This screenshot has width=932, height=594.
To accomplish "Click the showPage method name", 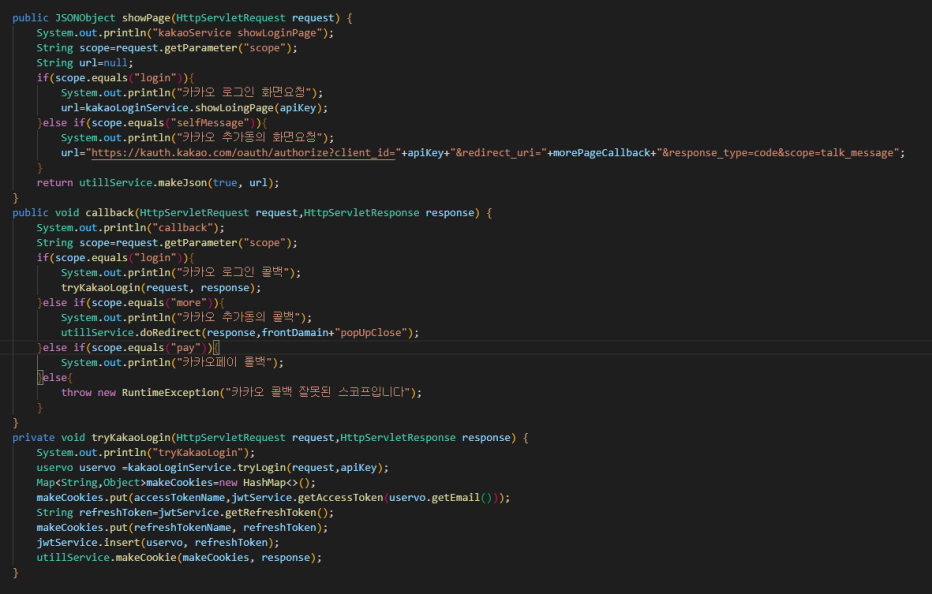I will pyautogui.click(x=146, y=18).
